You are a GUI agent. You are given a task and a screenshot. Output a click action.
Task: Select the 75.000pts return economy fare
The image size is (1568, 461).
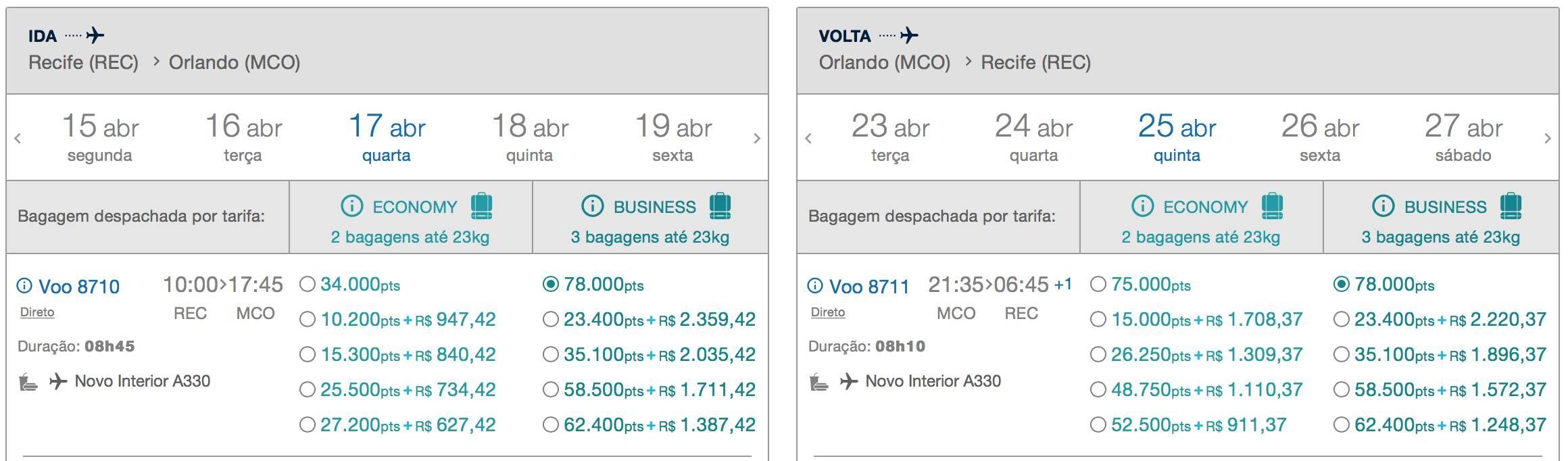coord(1098,285)
